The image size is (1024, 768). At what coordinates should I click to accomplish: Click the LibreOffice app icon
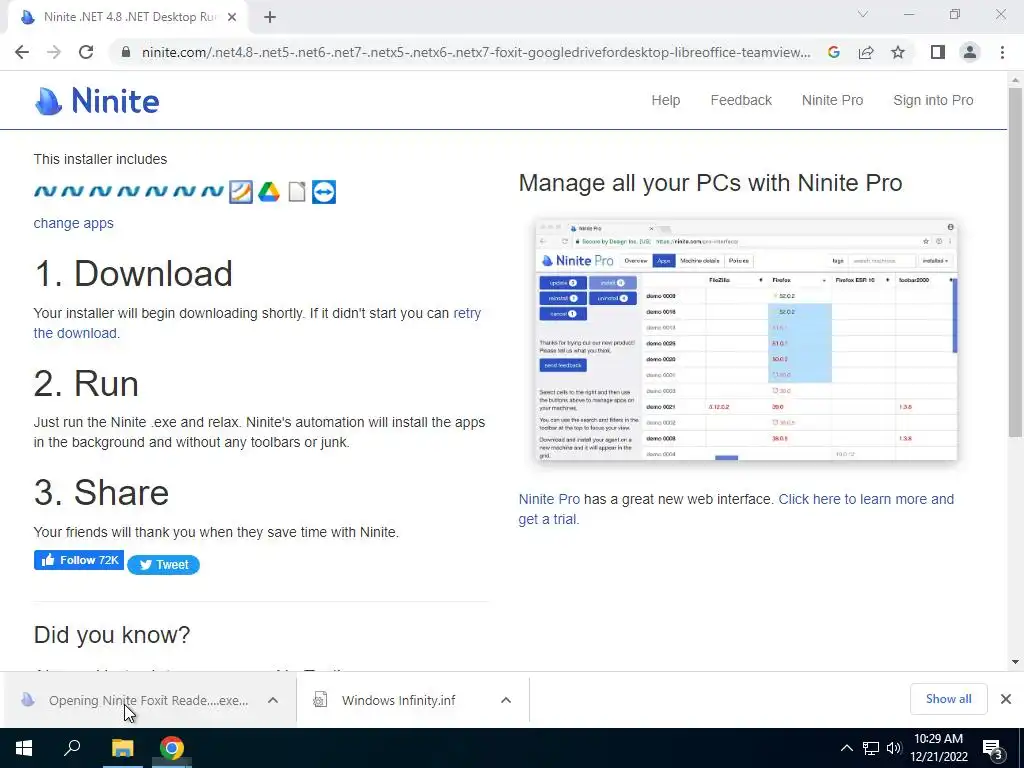(296, 192)
